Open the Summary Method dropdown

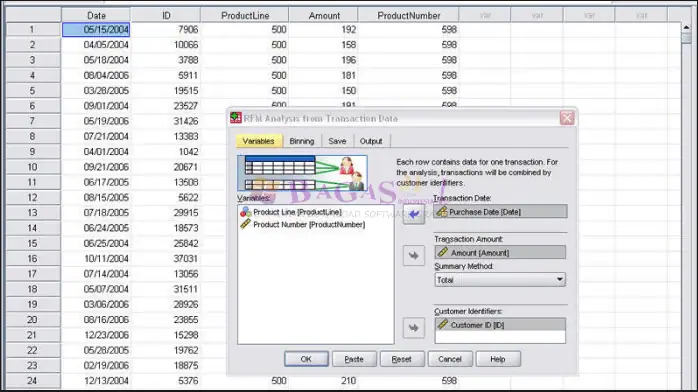tap(500, 280)
